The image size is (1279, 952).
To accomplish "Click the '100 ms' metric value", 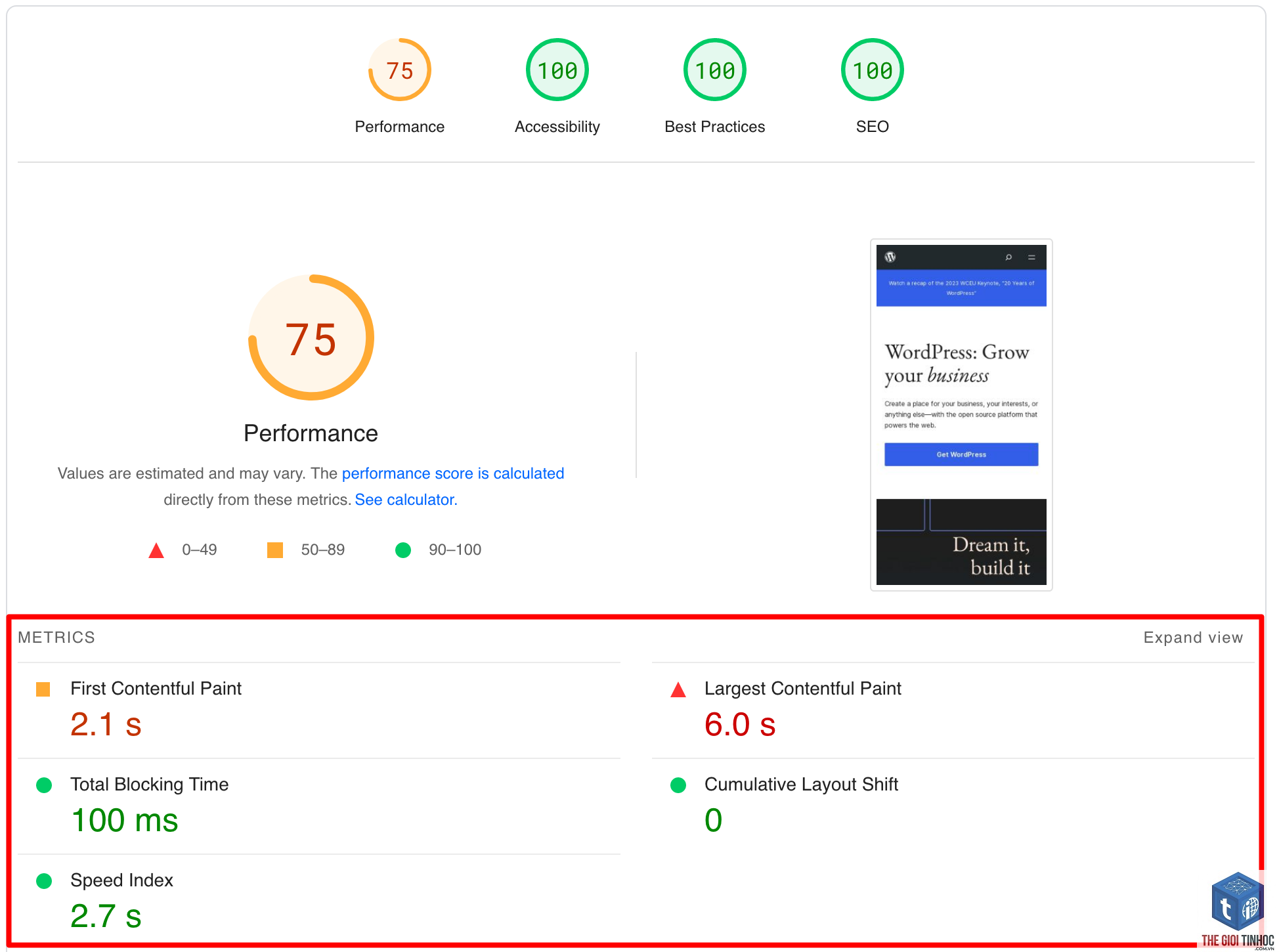I will tap(125, 820).
